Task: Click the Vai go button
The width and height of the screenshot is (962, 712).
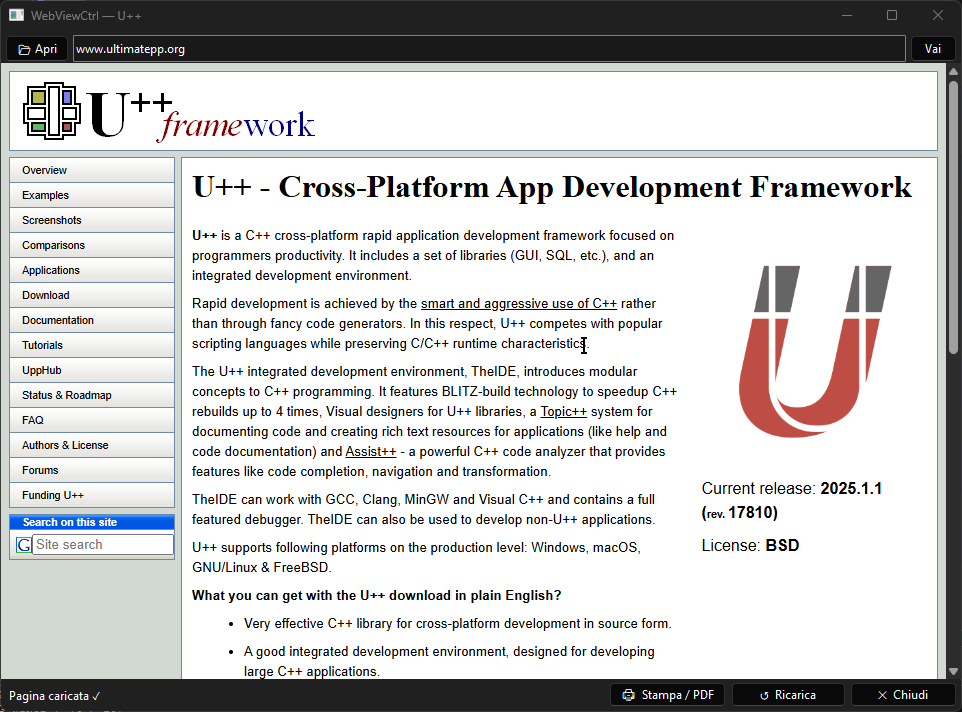Action: tap(933, 49)
